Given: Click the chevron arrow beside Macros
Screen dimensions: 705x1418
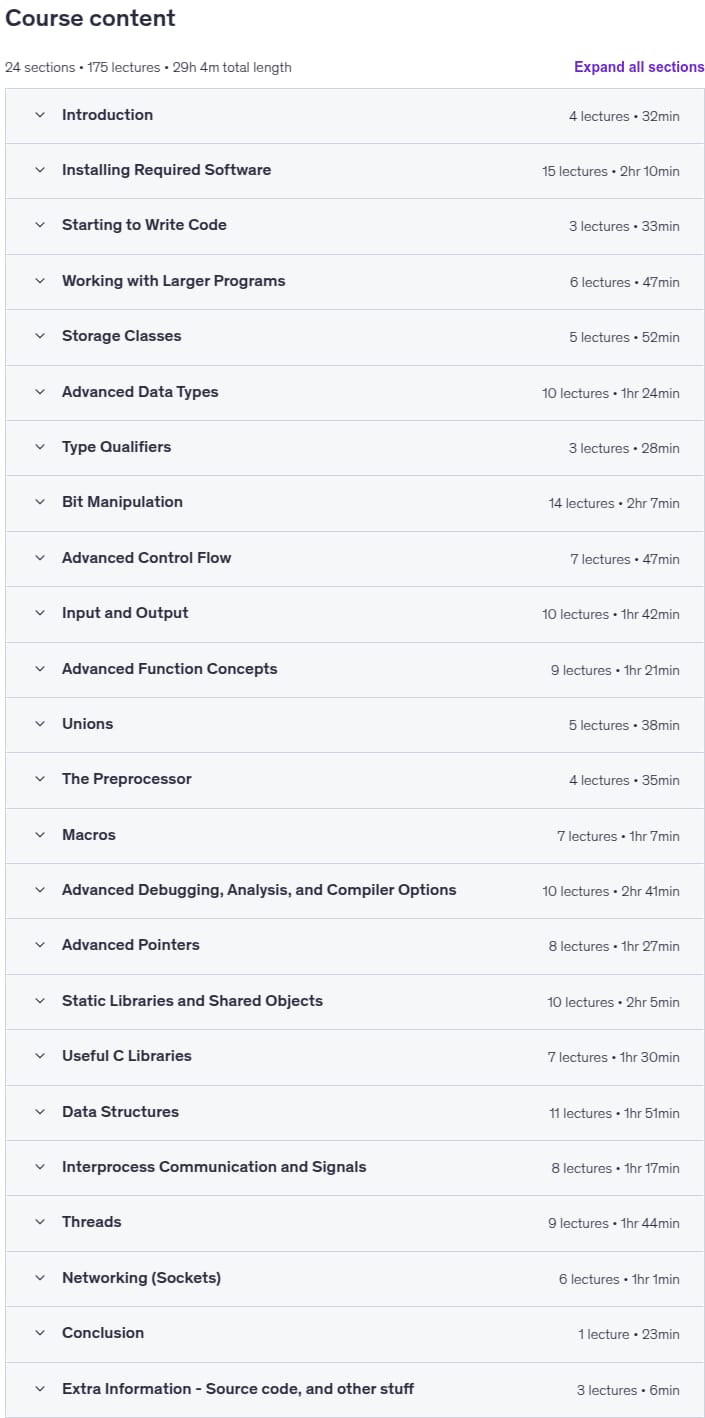Looking at the screenshot, I should (x=40, y=835).
